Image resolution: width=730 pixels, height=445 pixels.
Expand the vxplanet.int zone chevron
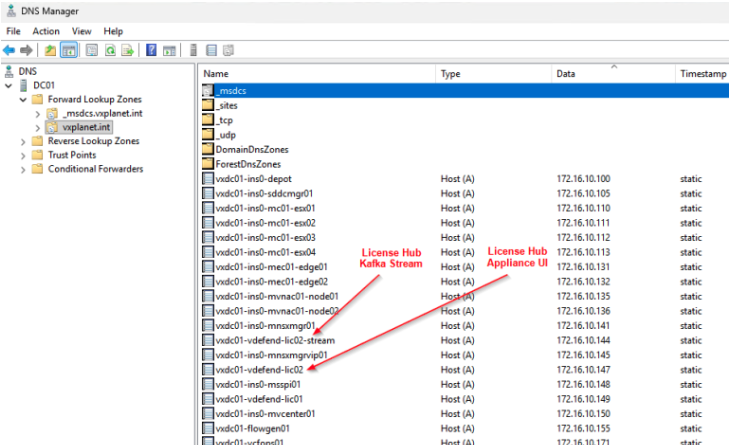(38, 128)
